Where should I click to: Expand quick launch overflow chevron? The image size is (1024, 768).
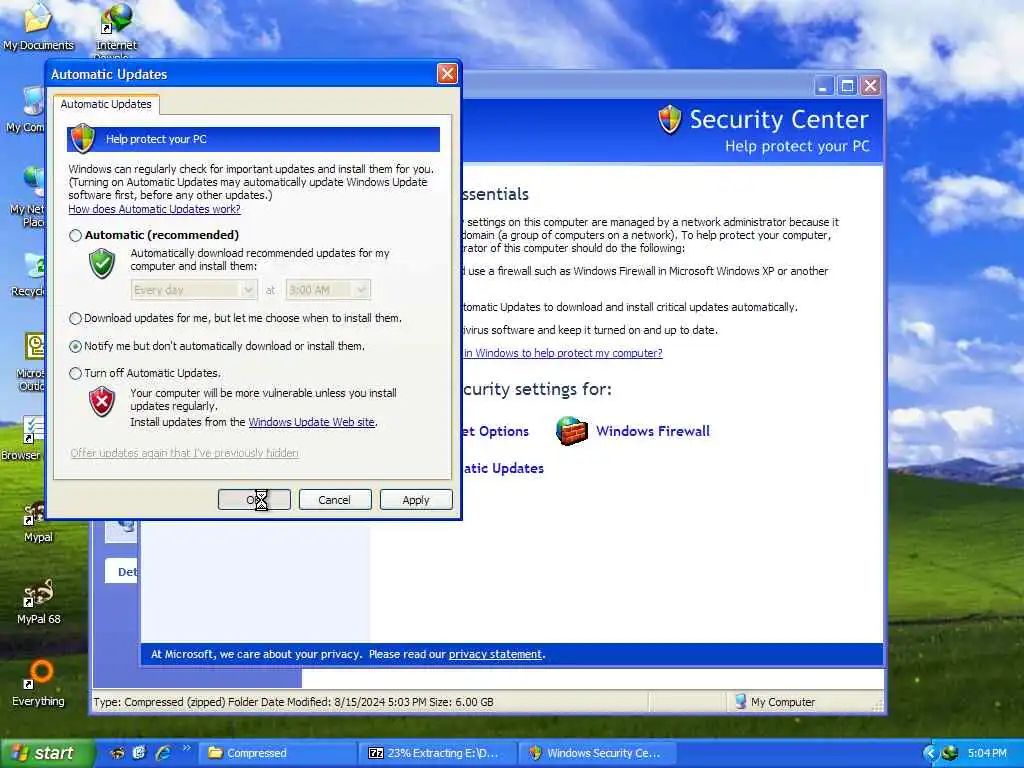pos(187,748)
